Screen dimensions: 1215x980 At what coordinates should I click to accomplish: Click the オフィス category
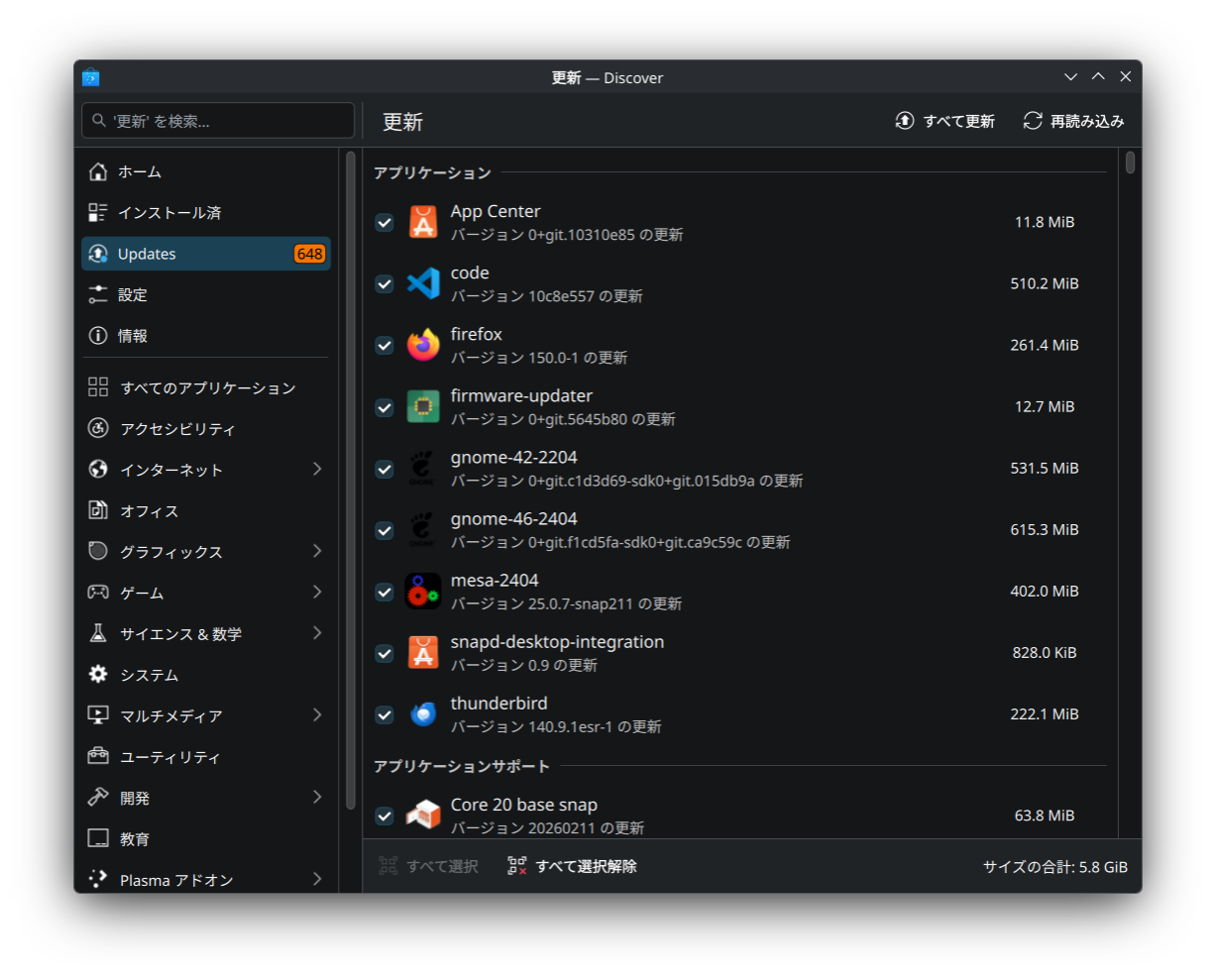coord(206,510)
